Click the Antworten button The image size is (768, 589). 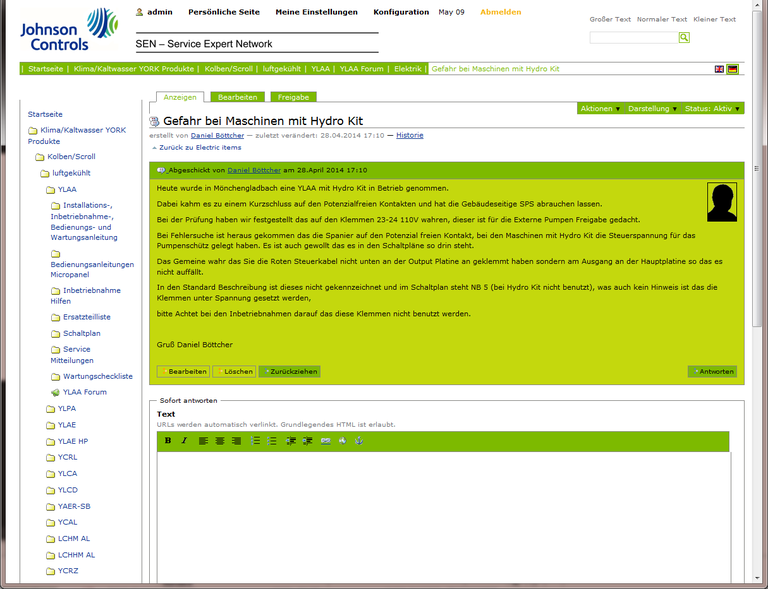tap(712, 372)
